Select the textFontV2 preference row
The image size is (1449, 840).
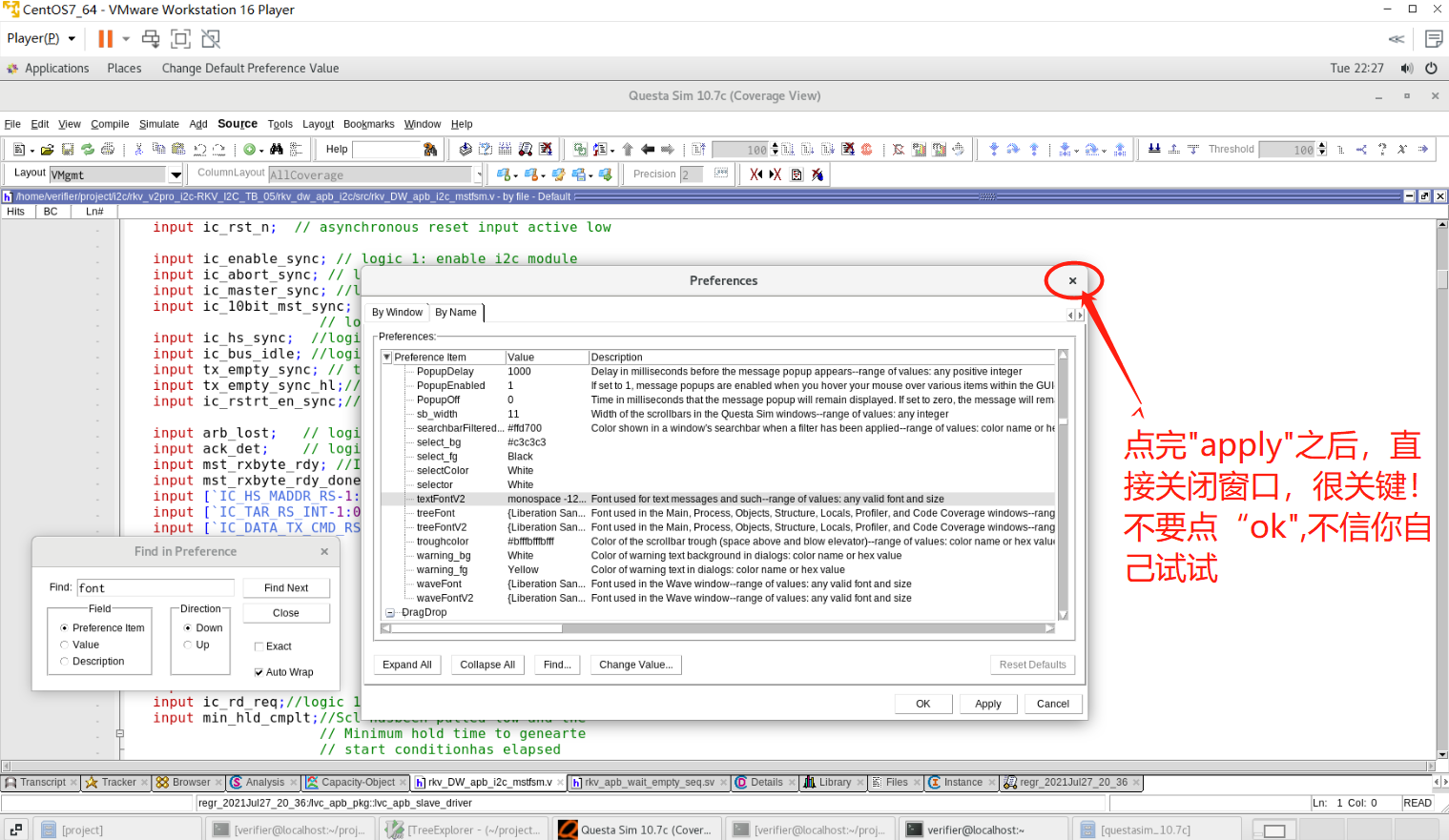[717, 499]
